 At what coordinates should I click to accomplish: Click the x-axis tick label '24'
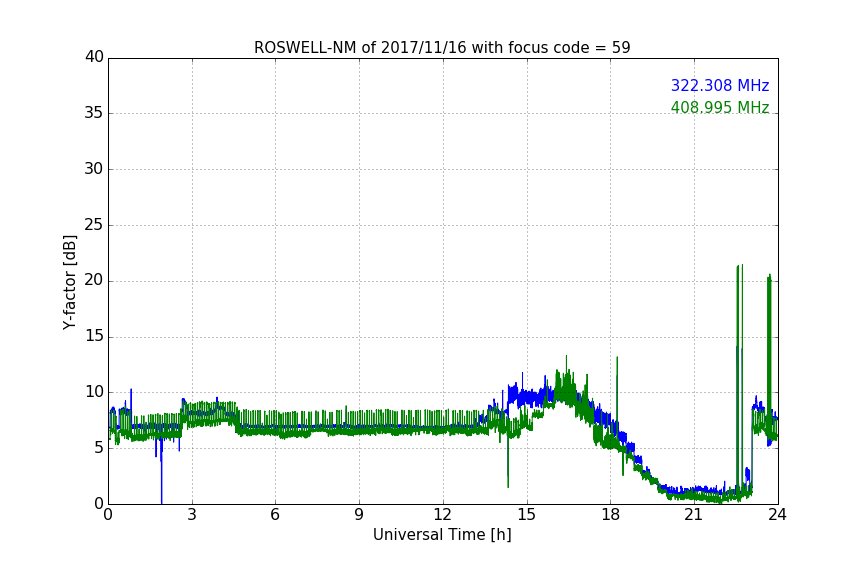coord(777,515)
